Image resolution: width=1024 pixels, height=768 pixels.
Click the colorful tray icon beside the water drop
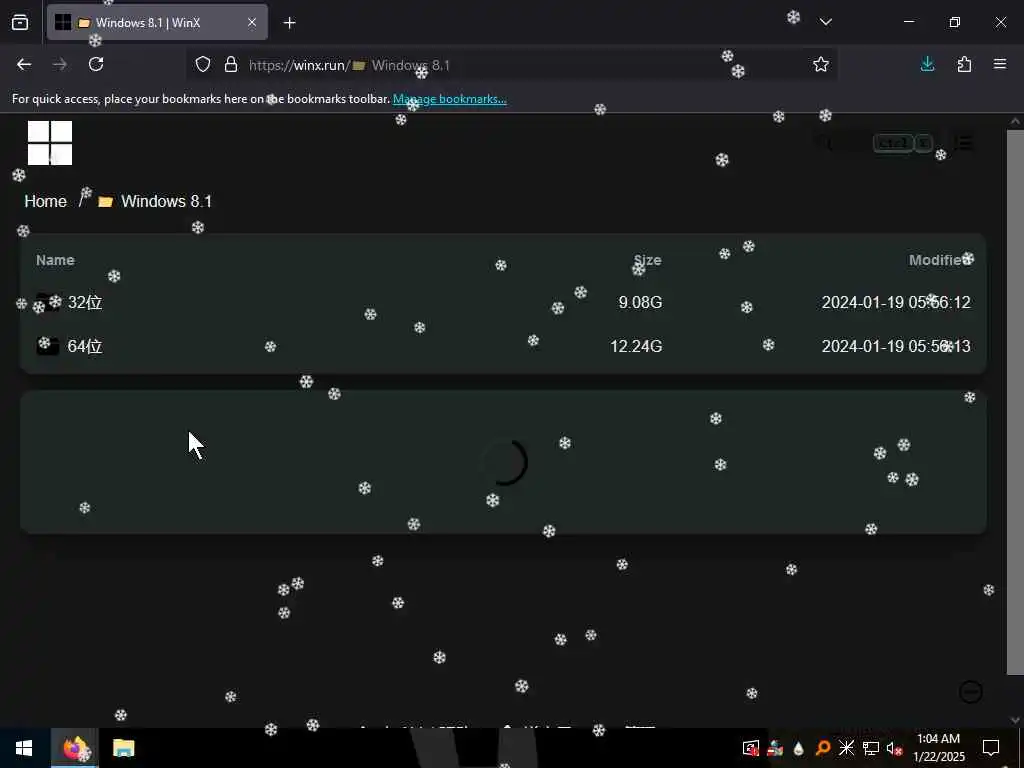[x=775, y=748]
